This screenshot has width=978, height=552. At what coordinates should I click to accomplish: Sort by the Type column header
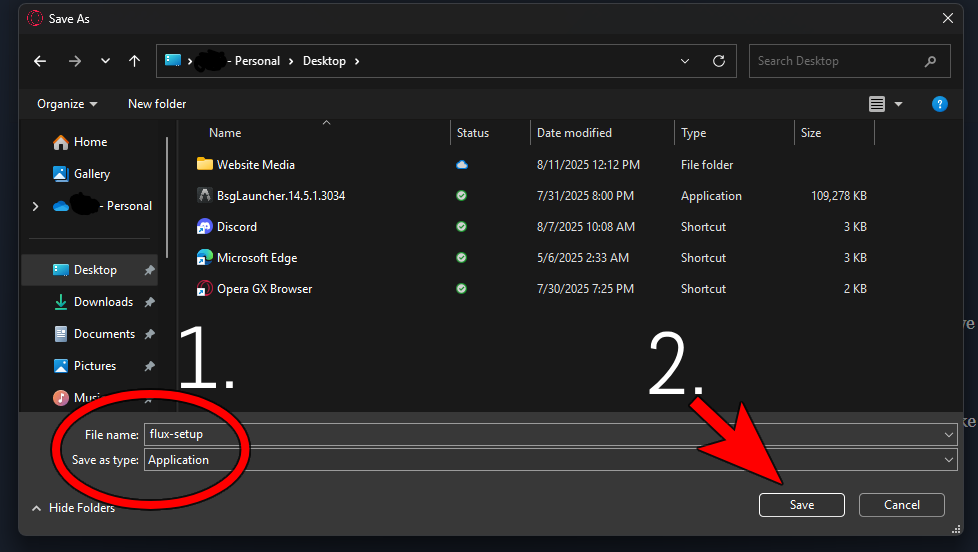pos(694,133)
